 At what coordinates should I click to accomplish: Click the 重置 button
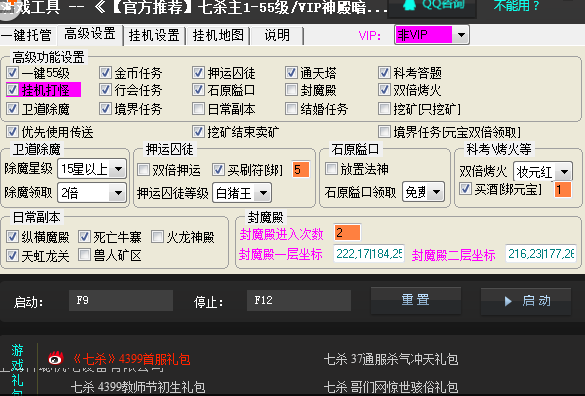tap(416, 300)
